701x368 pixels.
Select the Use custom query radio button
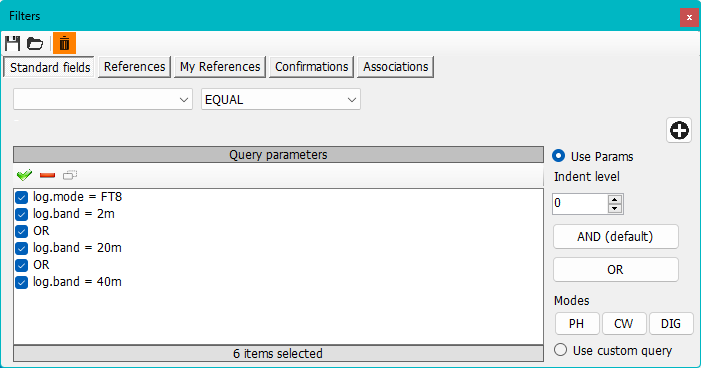pyautogui.click(x=560, y=350)
